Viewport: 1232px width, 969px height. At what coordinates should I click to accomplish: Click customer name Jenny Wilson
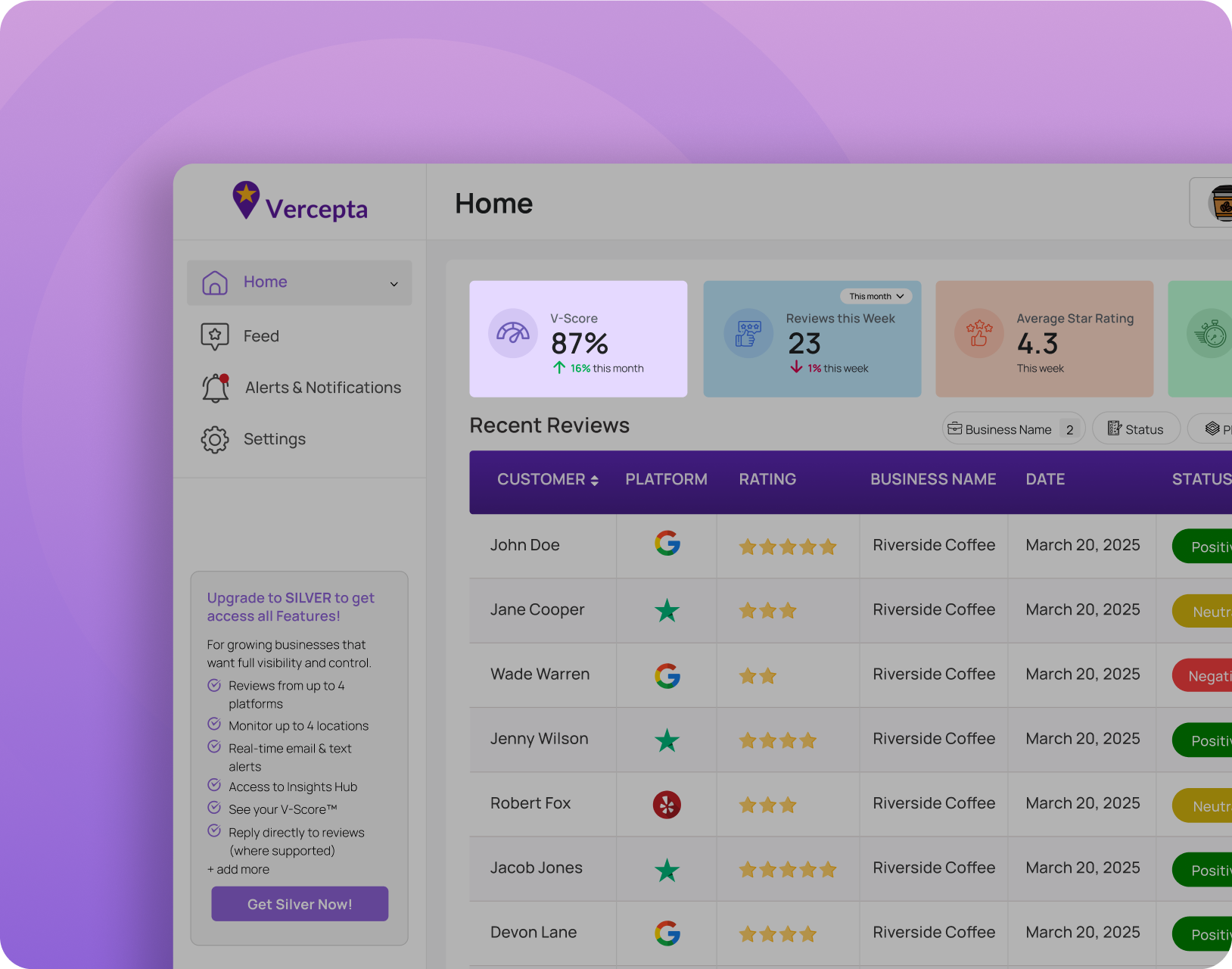tap(539, 739)
